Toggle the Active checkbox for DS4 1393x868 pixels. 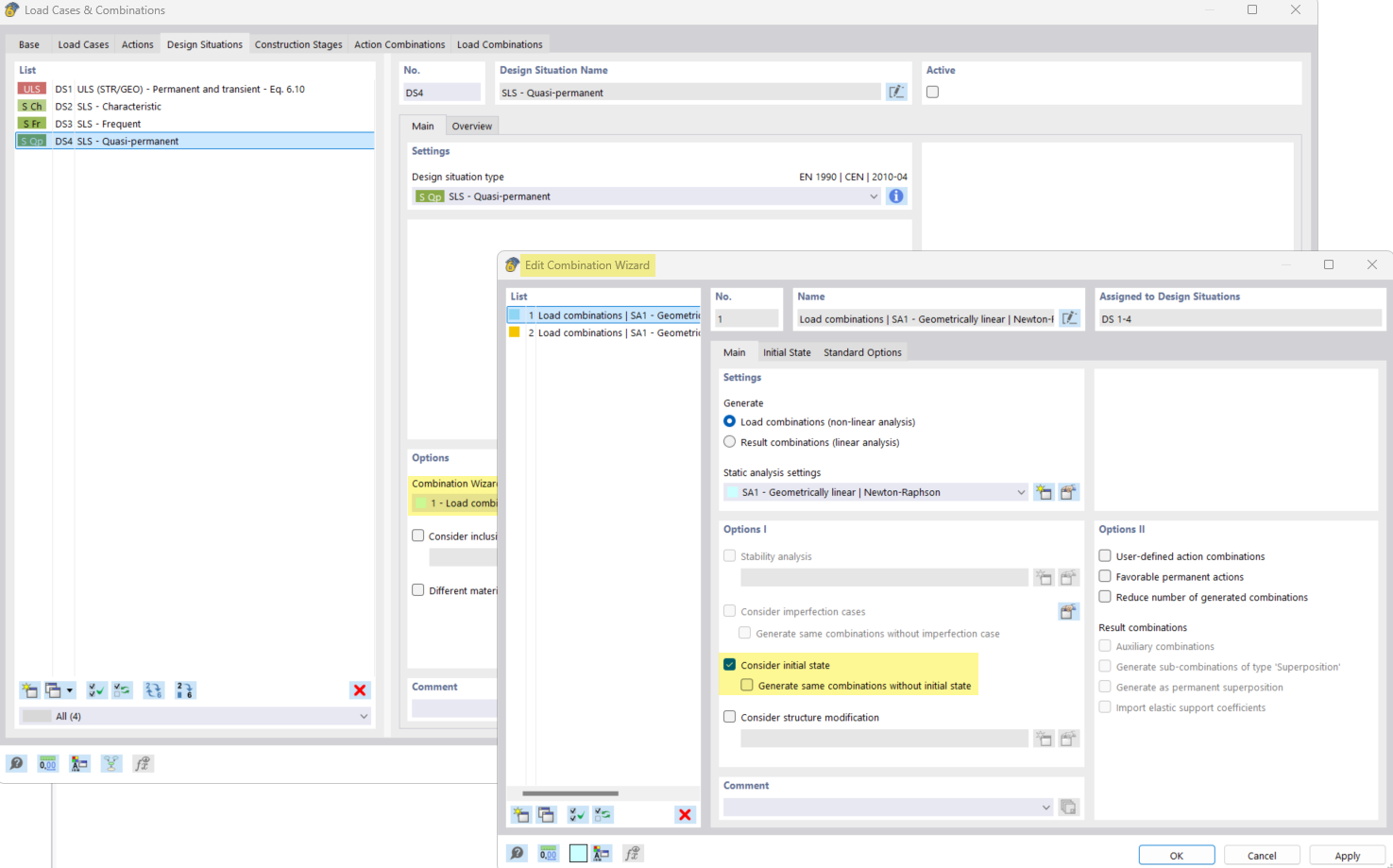pyautogui.click(x=933, y=92)
